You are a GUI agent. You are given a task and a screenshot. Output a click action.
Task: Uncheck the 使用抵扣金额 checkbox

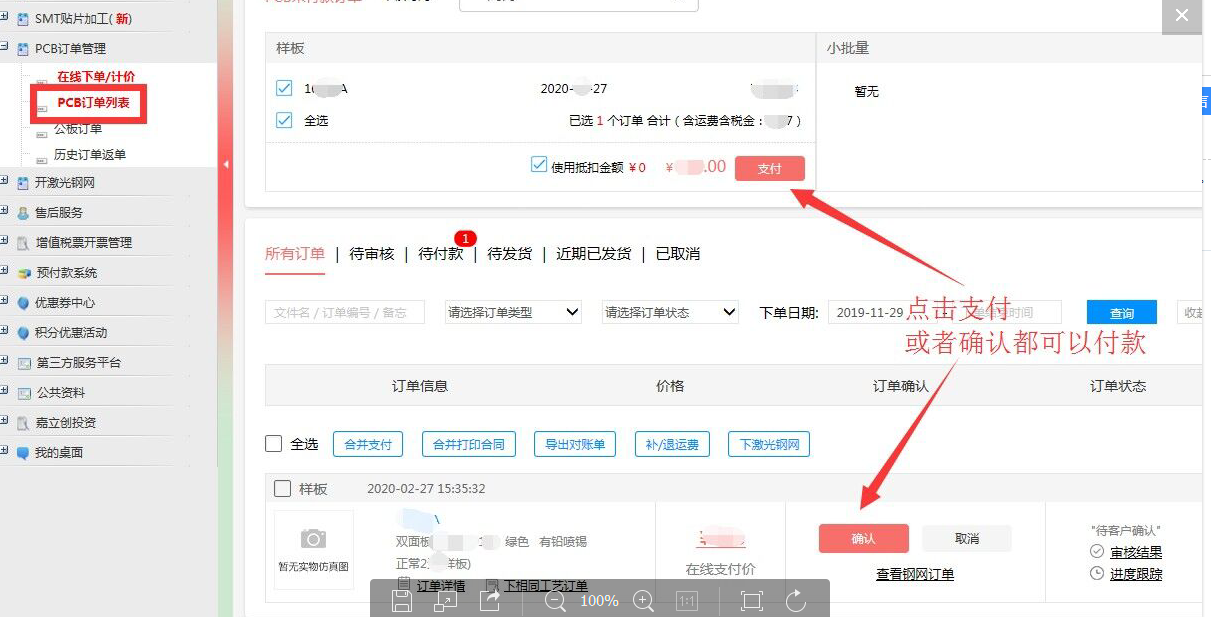(x=539, y=165)
